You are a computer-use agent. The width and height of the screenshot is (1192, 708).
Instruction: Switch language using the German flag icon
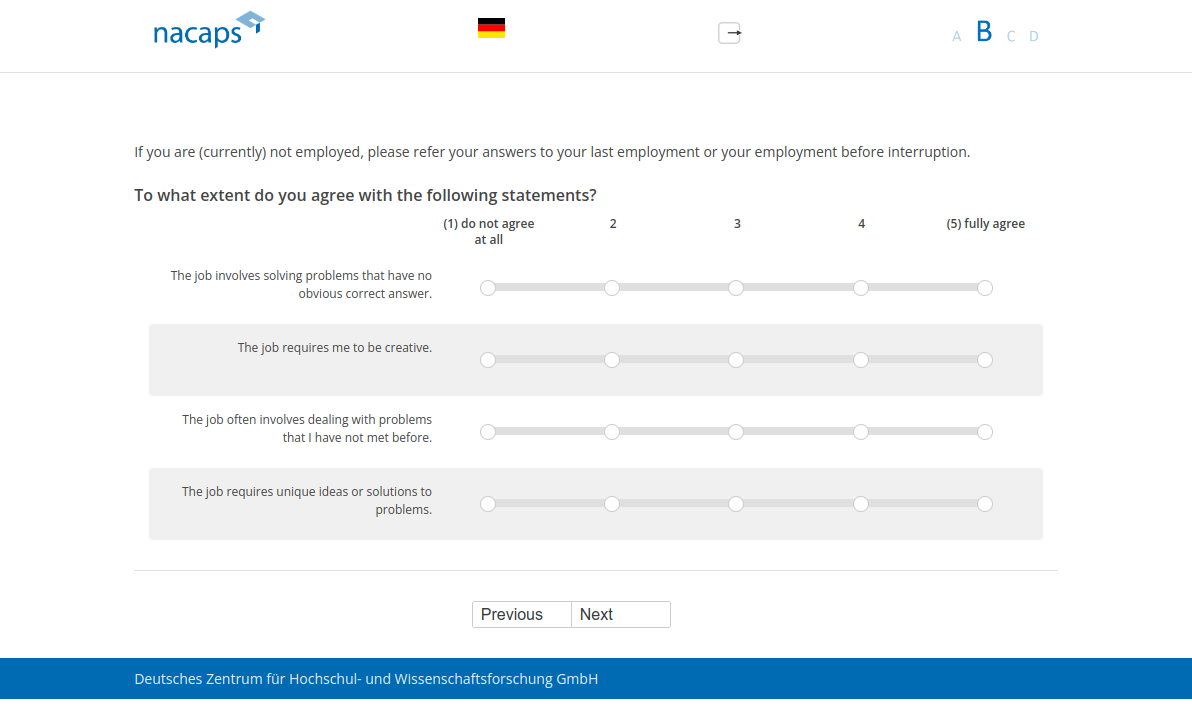pos(491,28)
